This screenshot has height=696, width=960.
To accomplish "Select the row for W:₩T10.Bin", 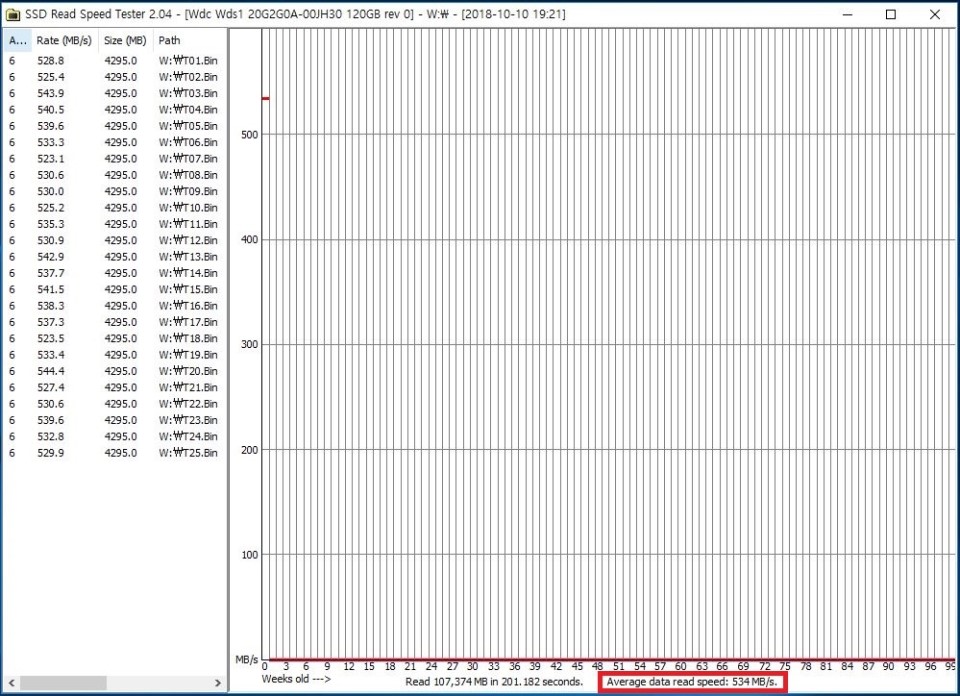I will (x=114, y=208).
